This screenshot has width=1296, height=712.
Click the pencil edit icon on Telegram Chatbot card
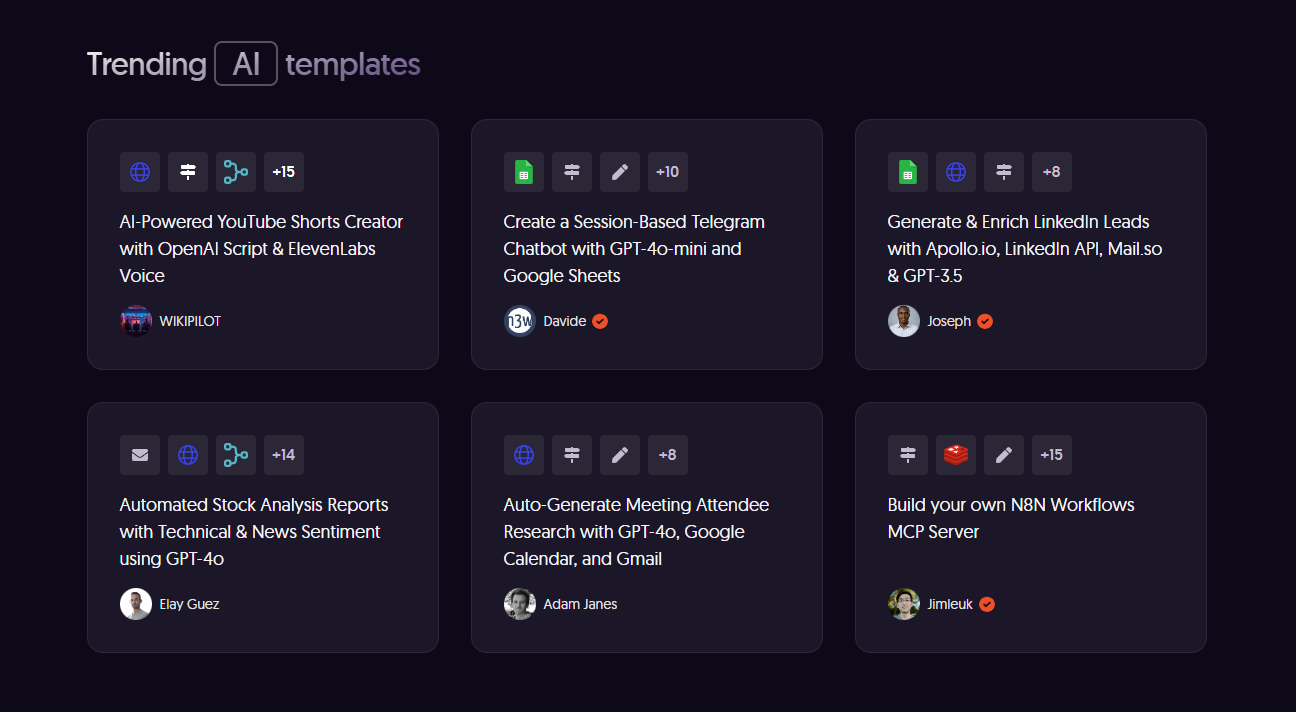click(x=620, y=172)
